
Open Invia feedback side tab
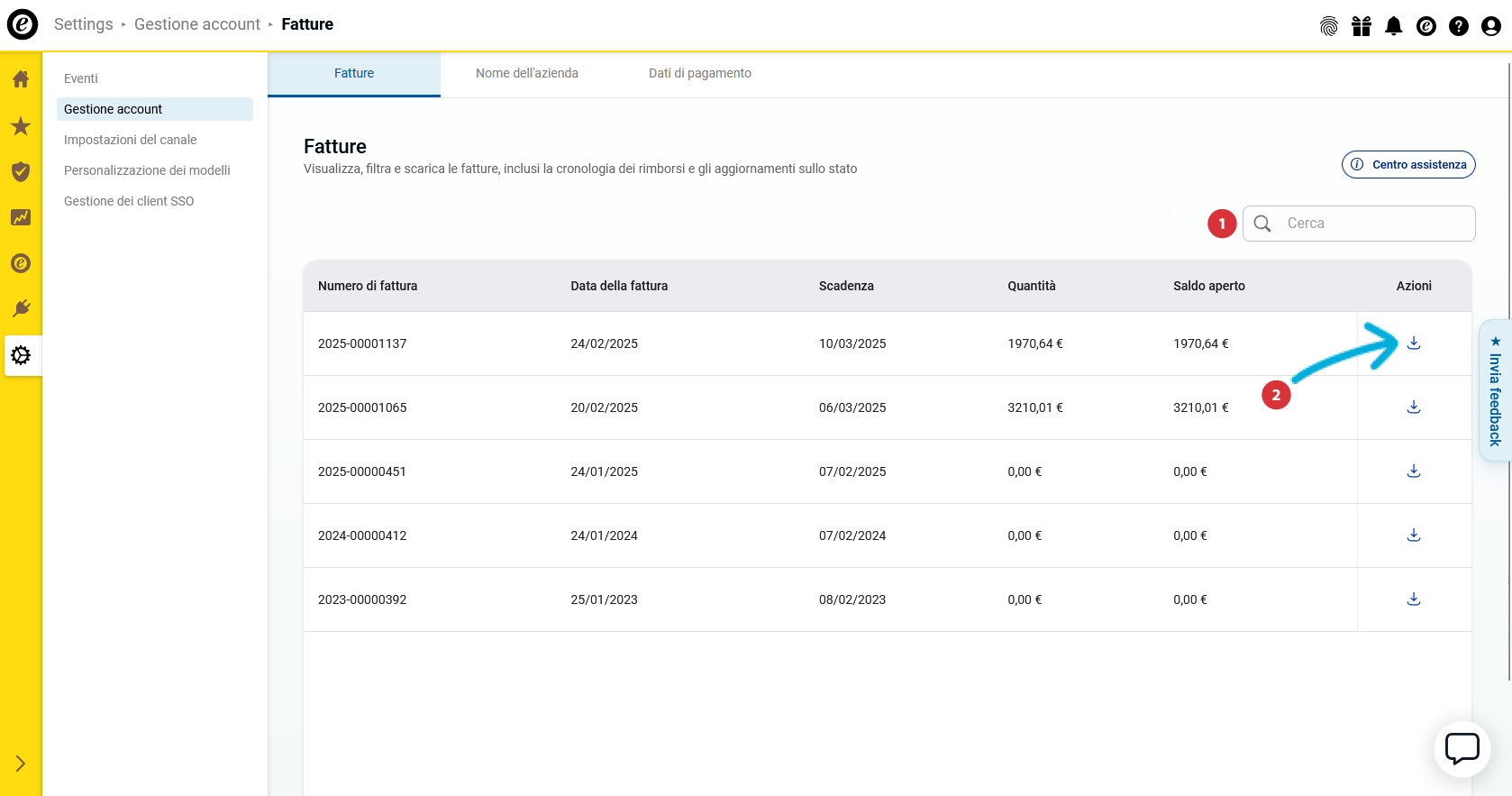click(1495, 390)
